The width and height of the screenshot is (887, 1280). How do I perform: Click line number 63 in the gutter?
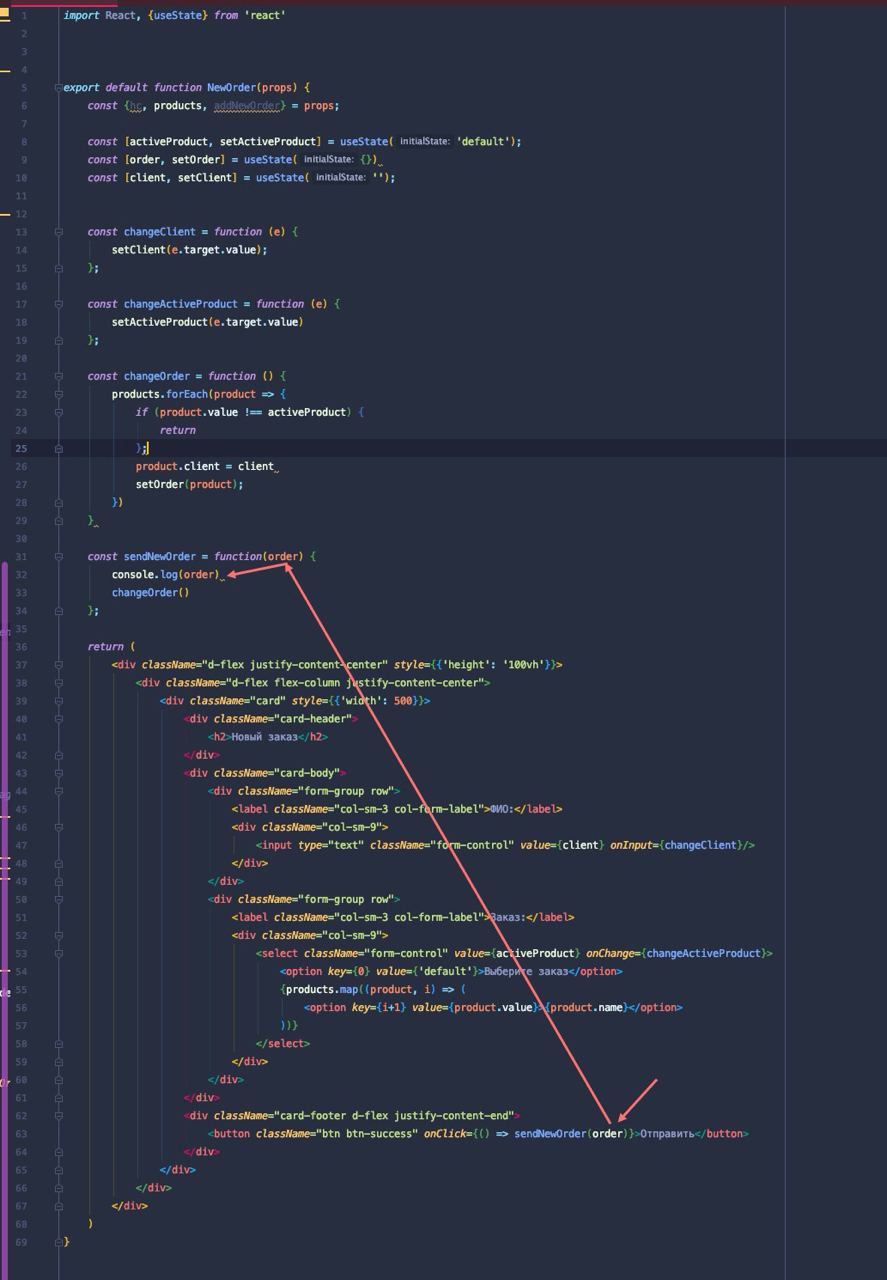point(21,1133)
